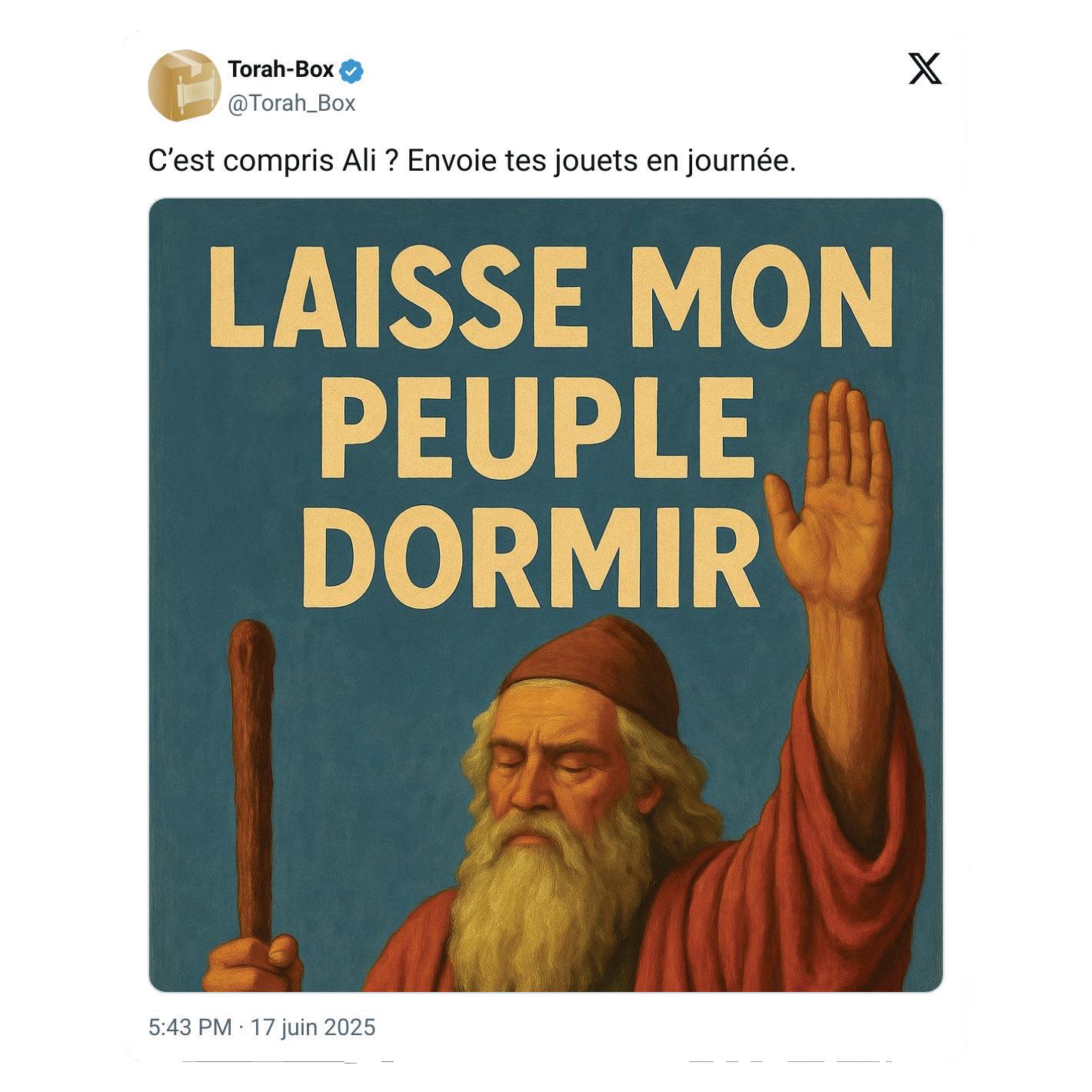Click the tweet text about Ali
Viewport: 1092px width, 1092px height.
[471, 161]
